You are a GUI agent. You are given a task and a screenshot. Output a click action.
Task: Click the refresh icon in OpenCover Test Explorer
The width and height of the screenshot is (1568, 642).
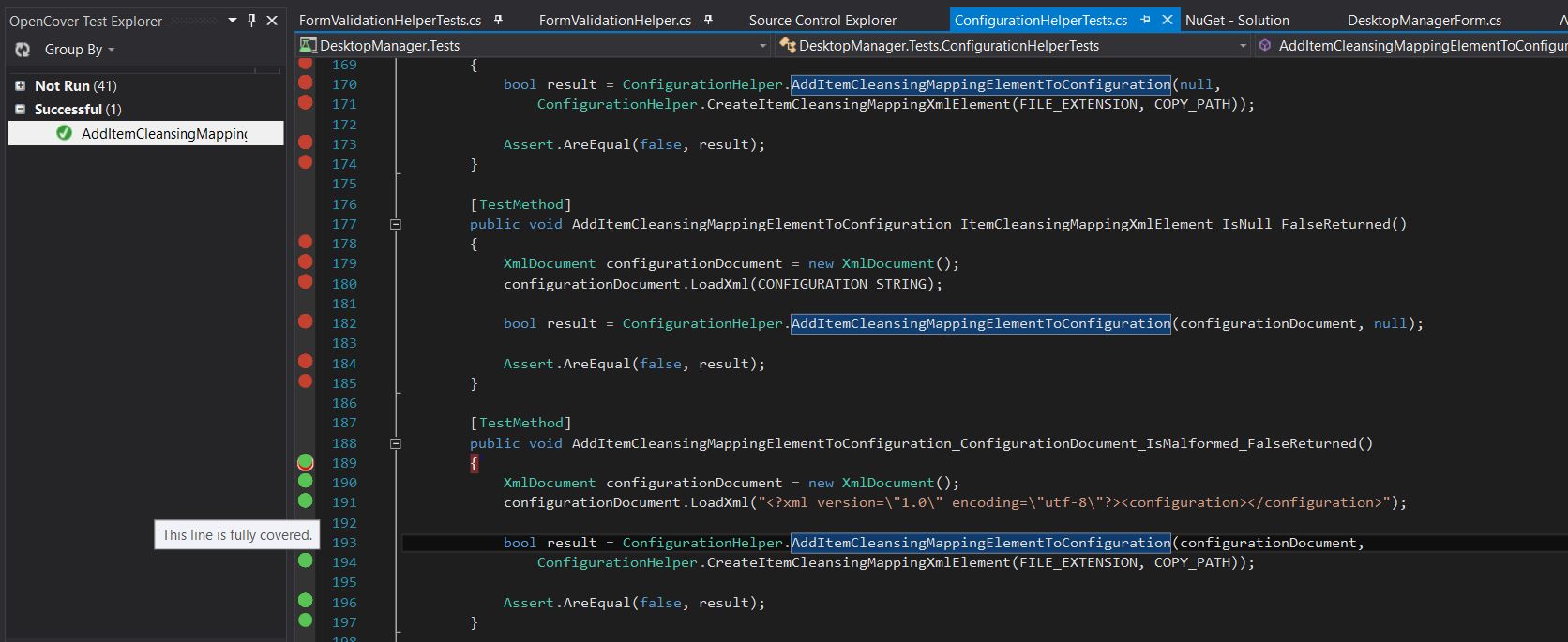pyautogui.click(x=23, y=50)
